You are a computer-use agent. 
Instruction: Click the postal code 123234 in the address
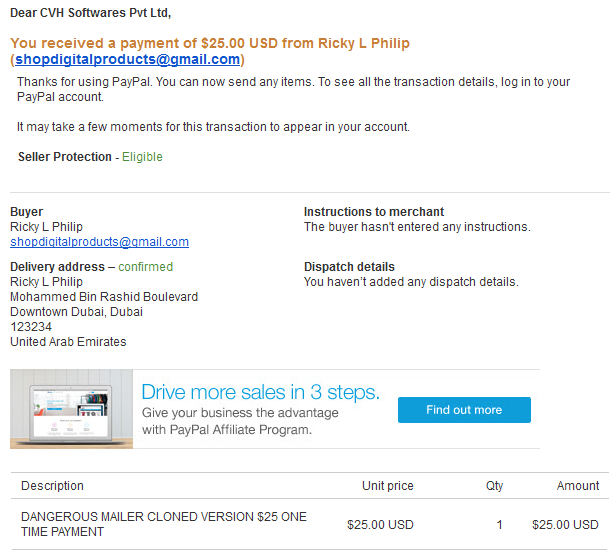31,327
